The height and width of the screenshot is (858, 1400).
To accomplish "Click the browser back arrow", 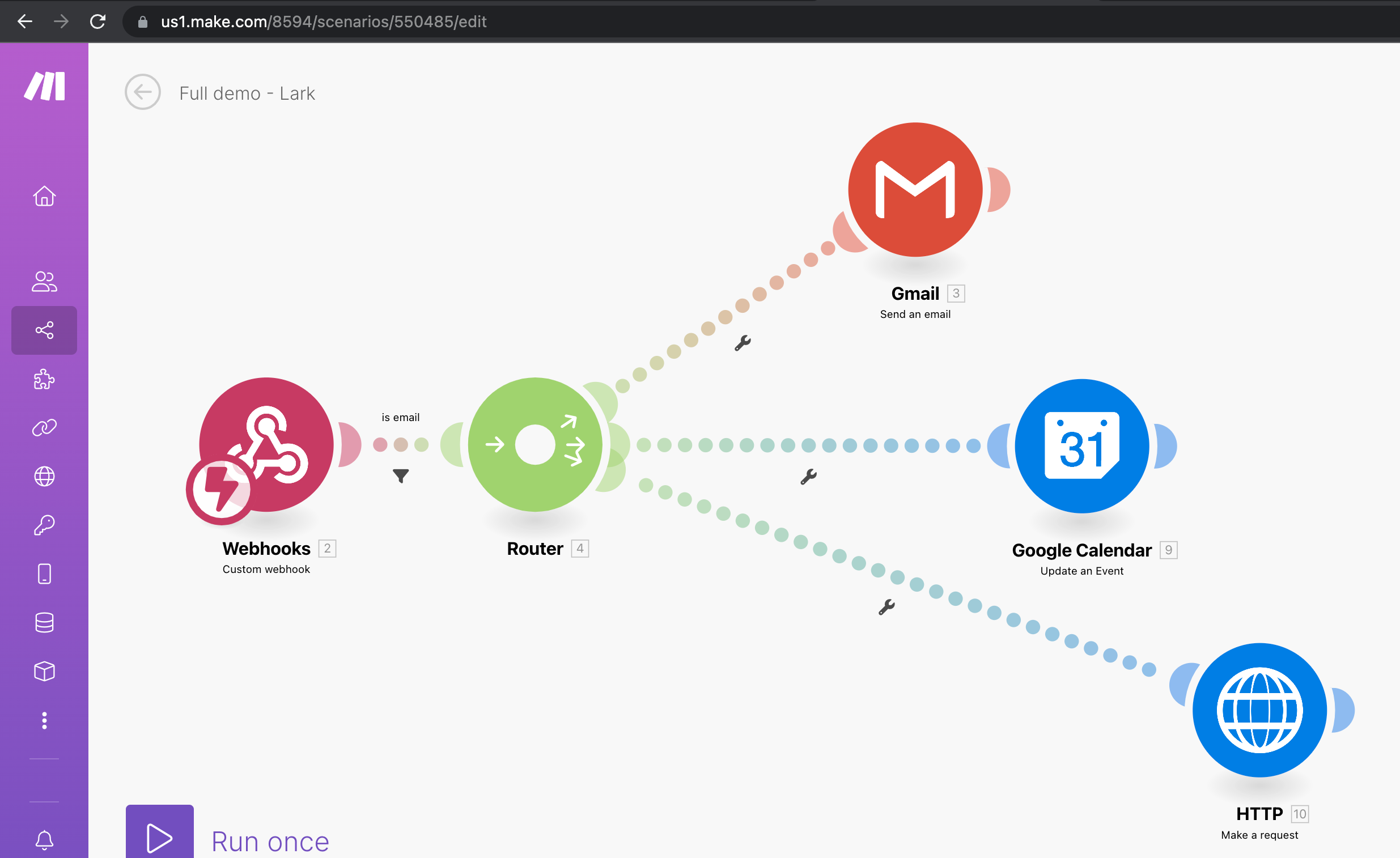I will coord(25,22).
